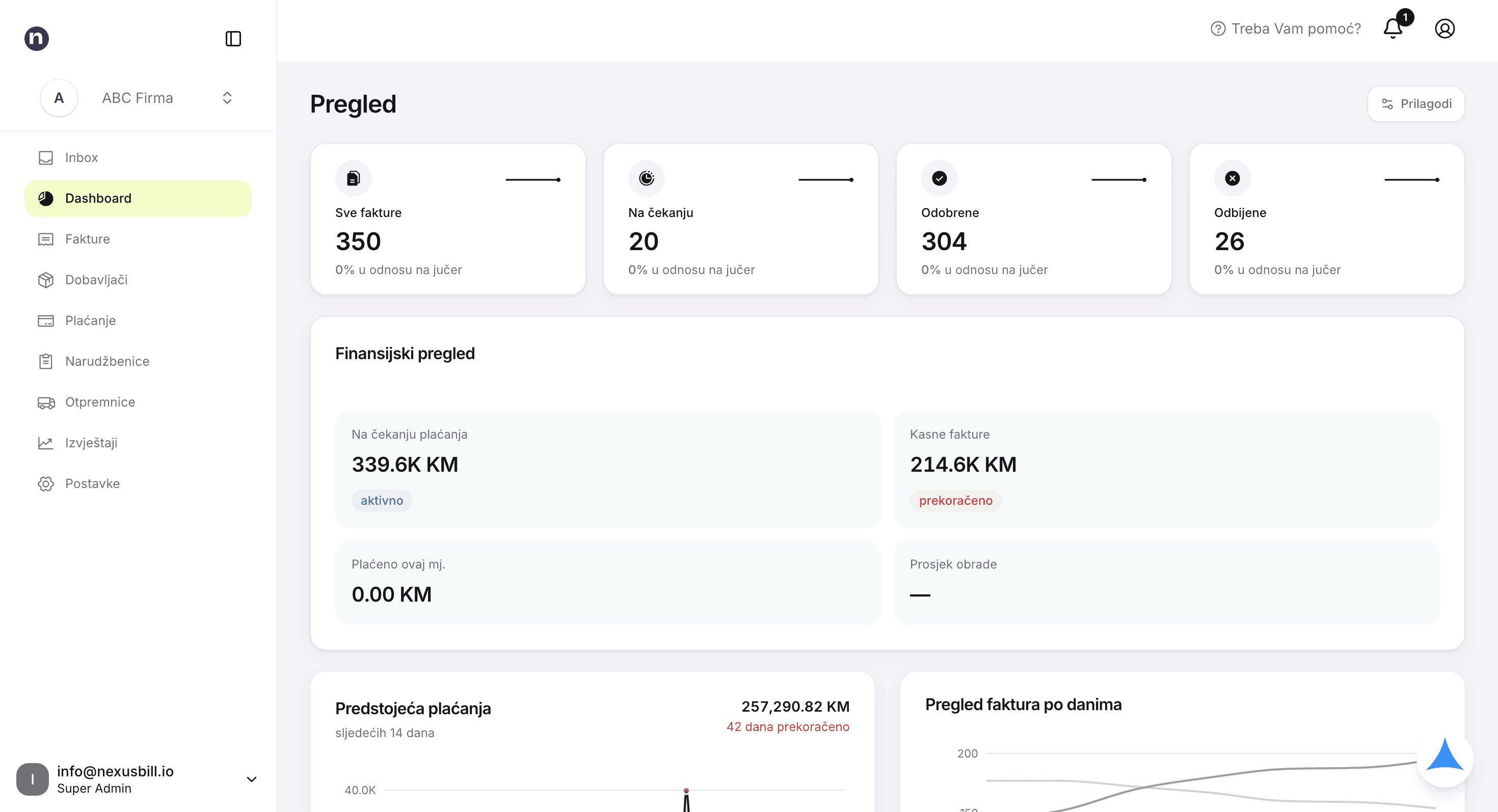
Task: Click the Odbijene cross icon
Action: [1232, 178]
